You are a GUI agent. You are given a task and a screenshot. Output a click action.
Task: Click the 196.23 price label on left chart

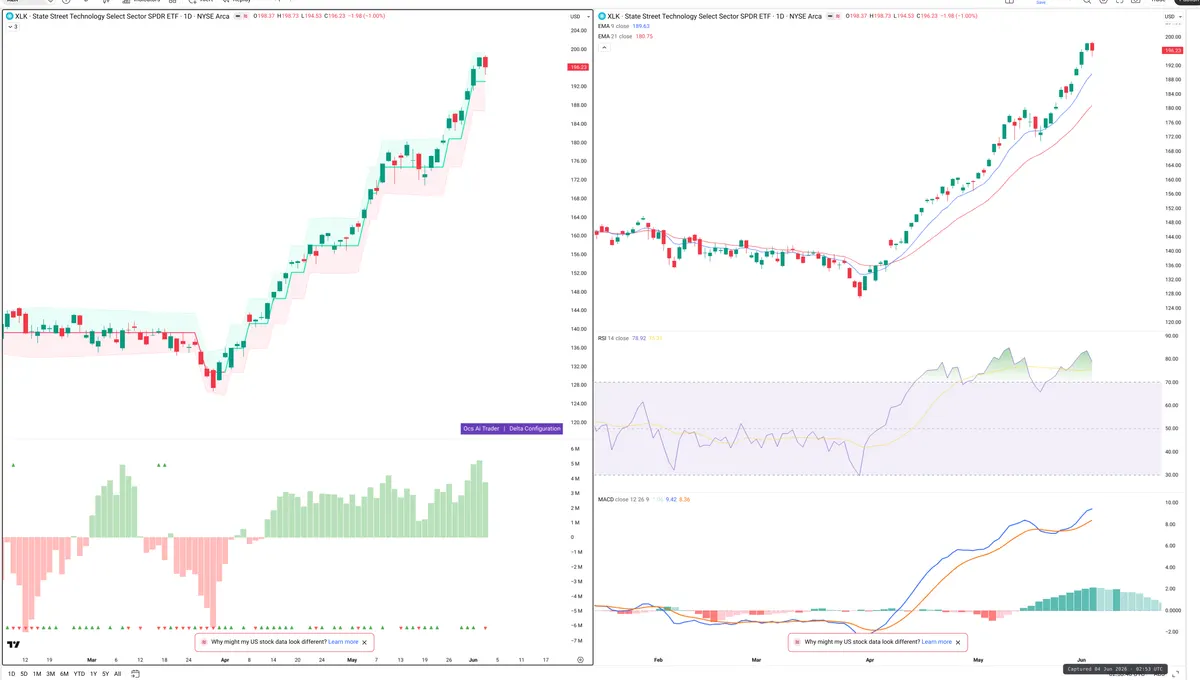578,67
